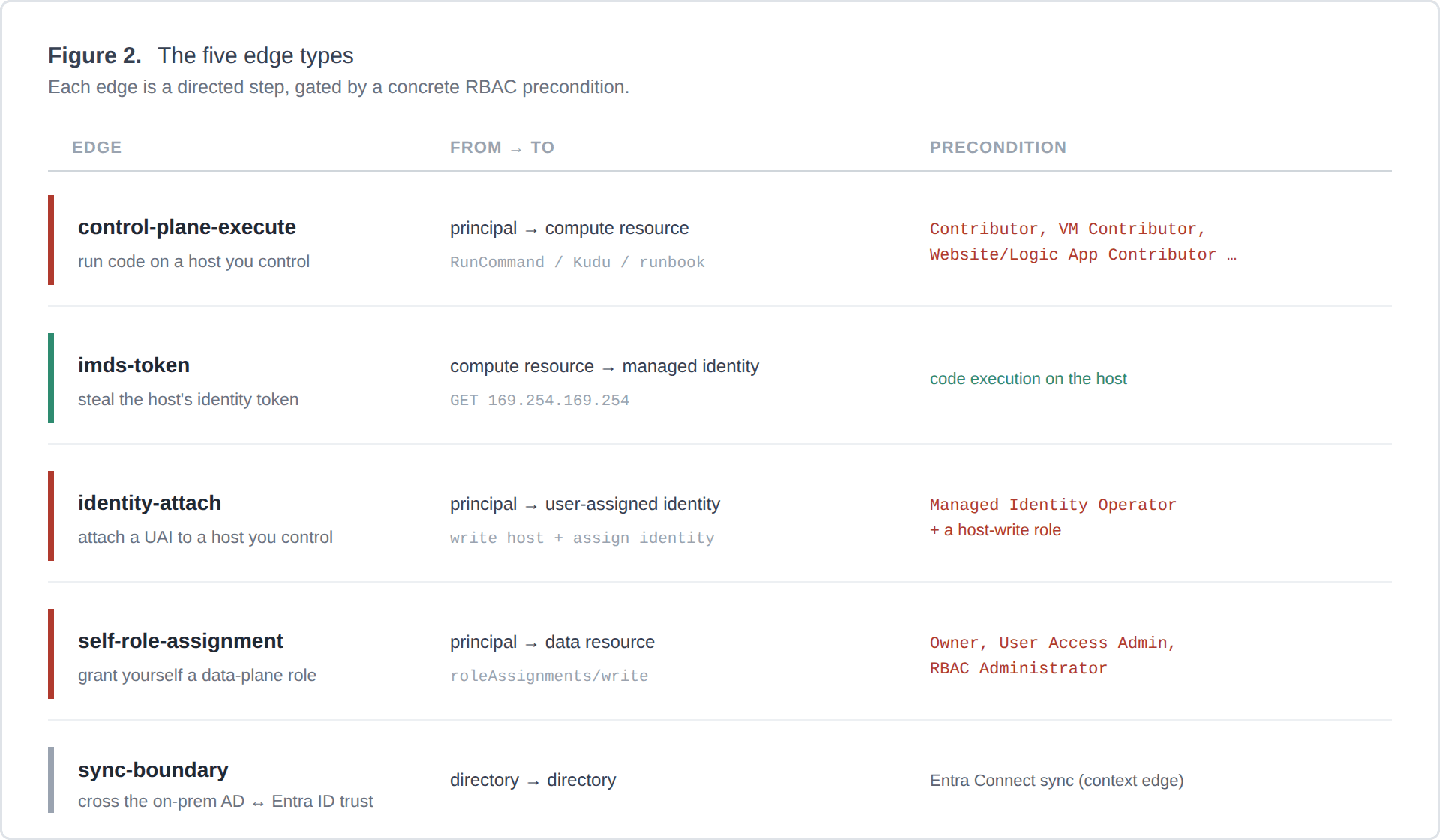Click "write host + assign identity" text
This screenshot has height=840, width=1440.
click(x=582, y=538)
